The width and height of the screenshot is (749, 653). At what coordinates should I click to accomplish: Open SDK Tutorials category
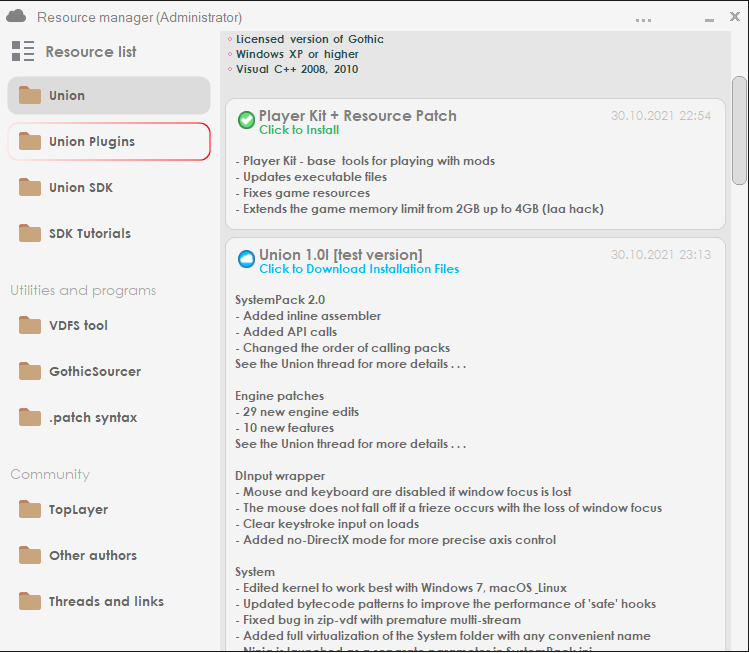click(89, 234)
